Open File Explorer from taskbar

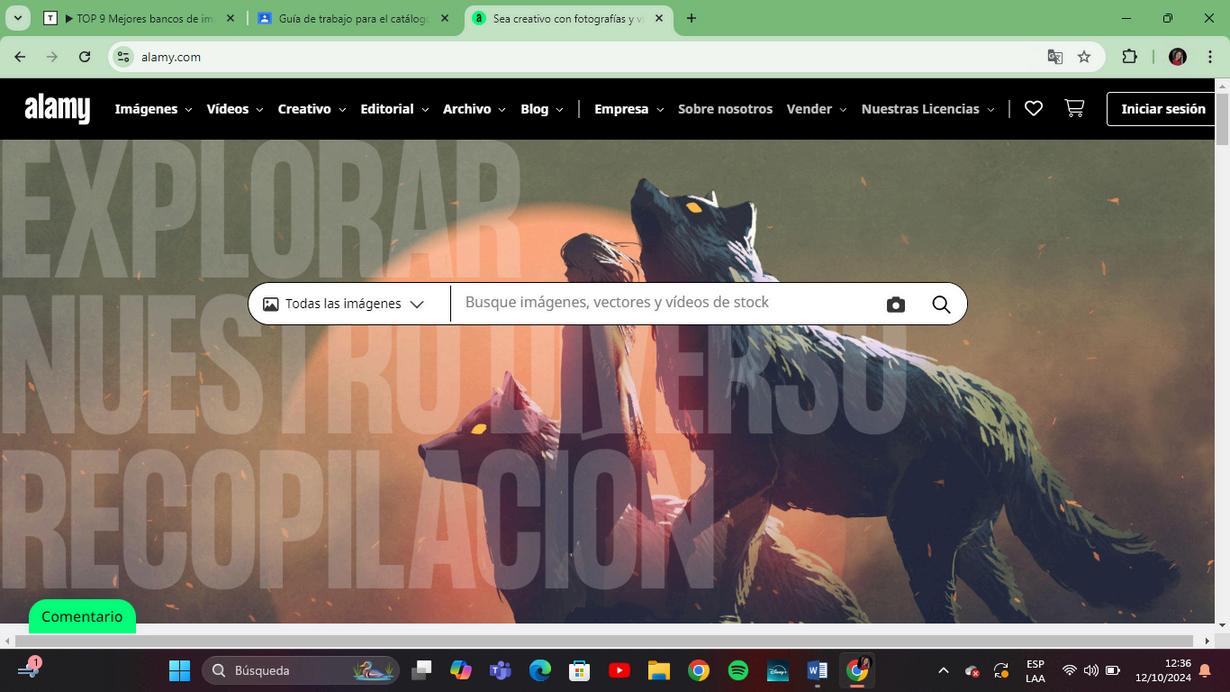[x=658, y=670]
